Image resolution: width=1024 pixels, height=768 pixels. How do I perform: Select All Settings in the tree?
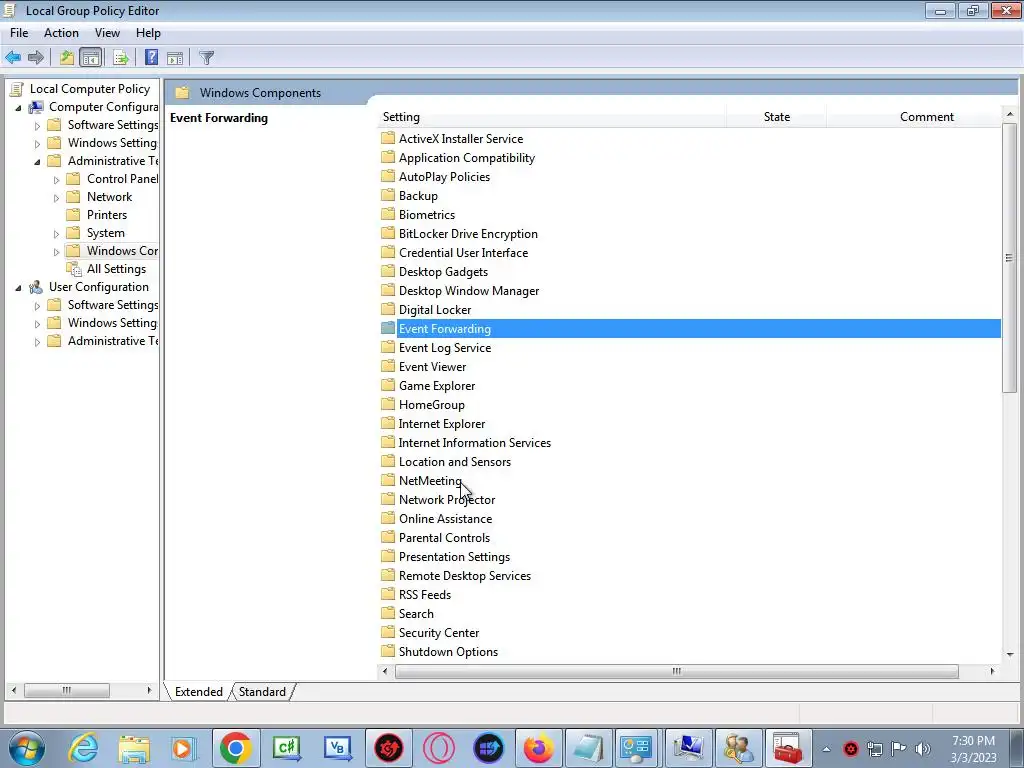point(116,269)
